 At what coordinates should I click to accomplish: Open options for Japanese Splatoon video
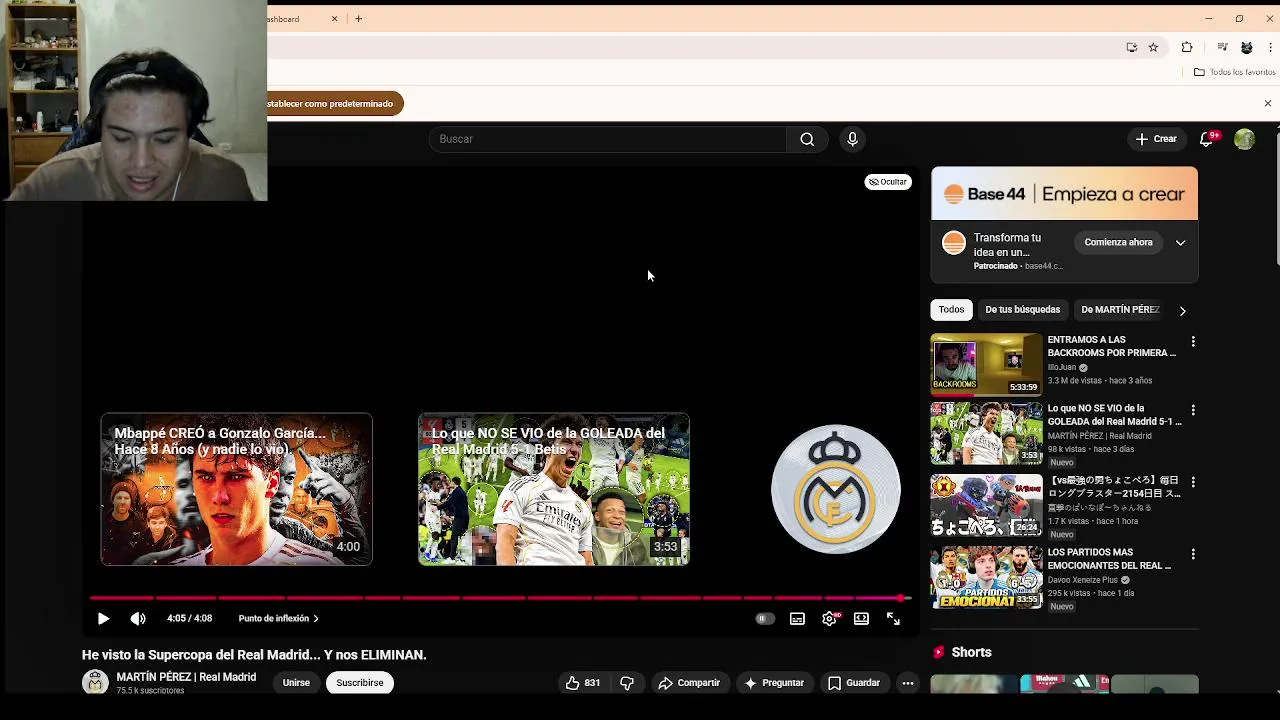pyautogui.click(x=1192, y=483)
